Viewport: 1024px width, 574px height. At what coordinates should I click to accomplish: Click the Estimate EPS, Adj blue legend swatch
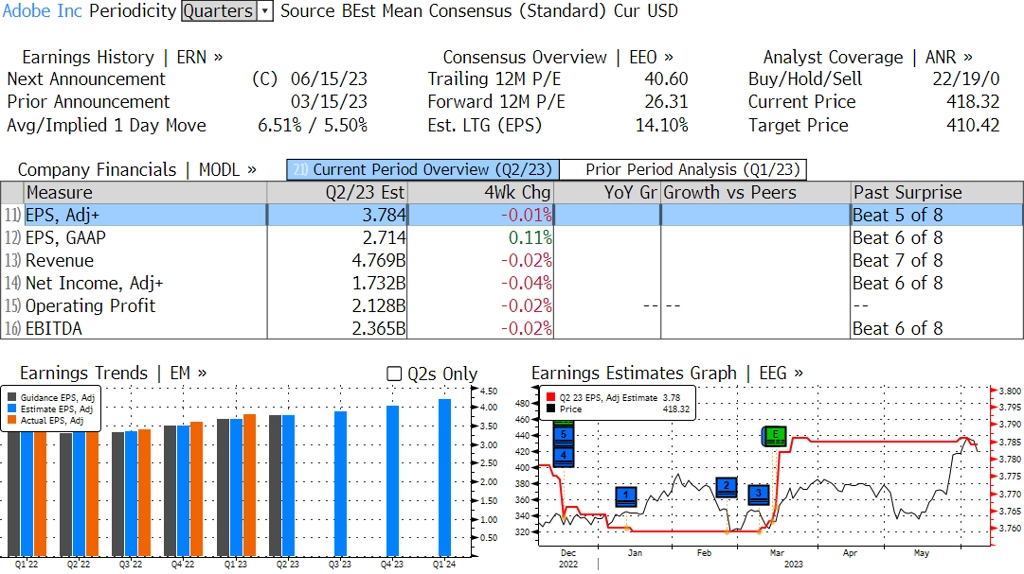(12, 409)
